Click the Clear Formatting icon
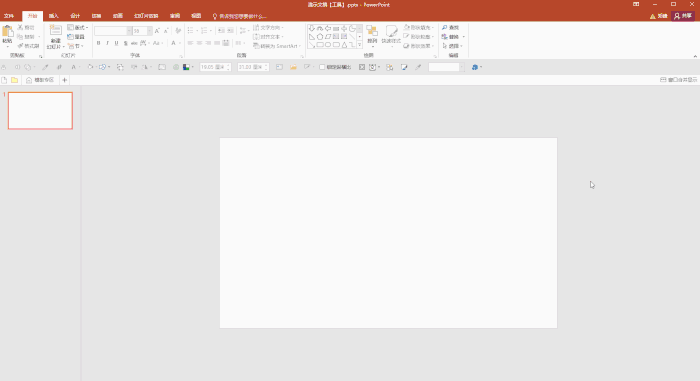Image resolution: width=700 pixels, height=381 pixels. click(x=178, y=31)
